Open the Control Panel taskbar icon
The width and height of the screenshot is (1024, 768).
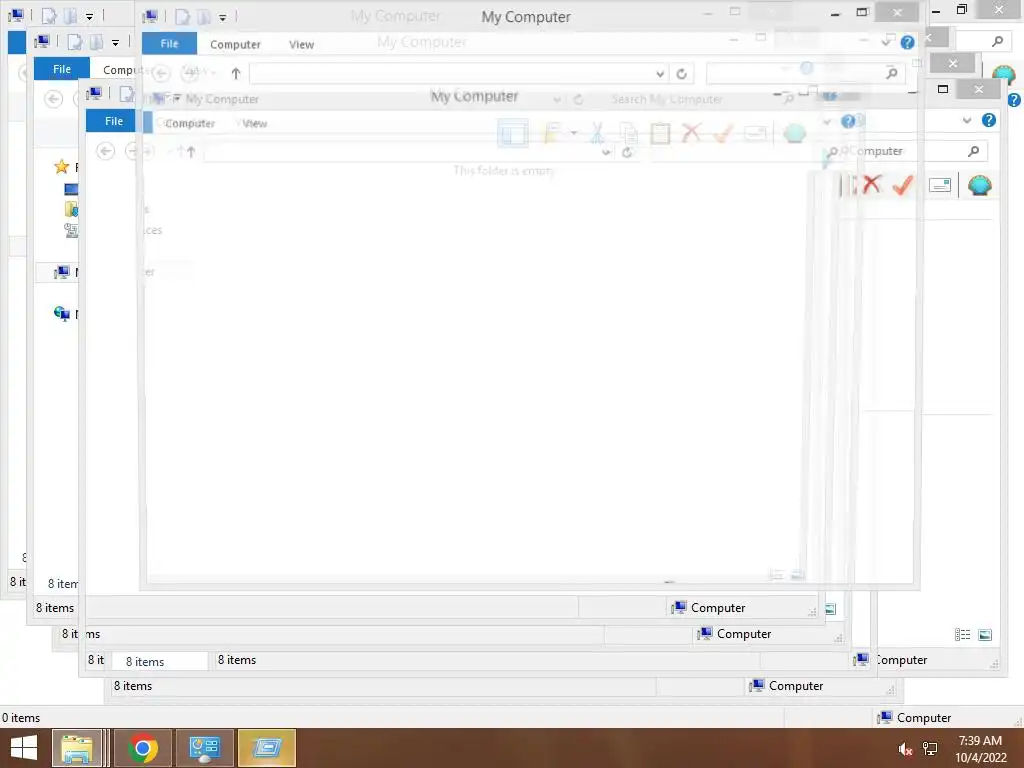[x=204, y=748]
